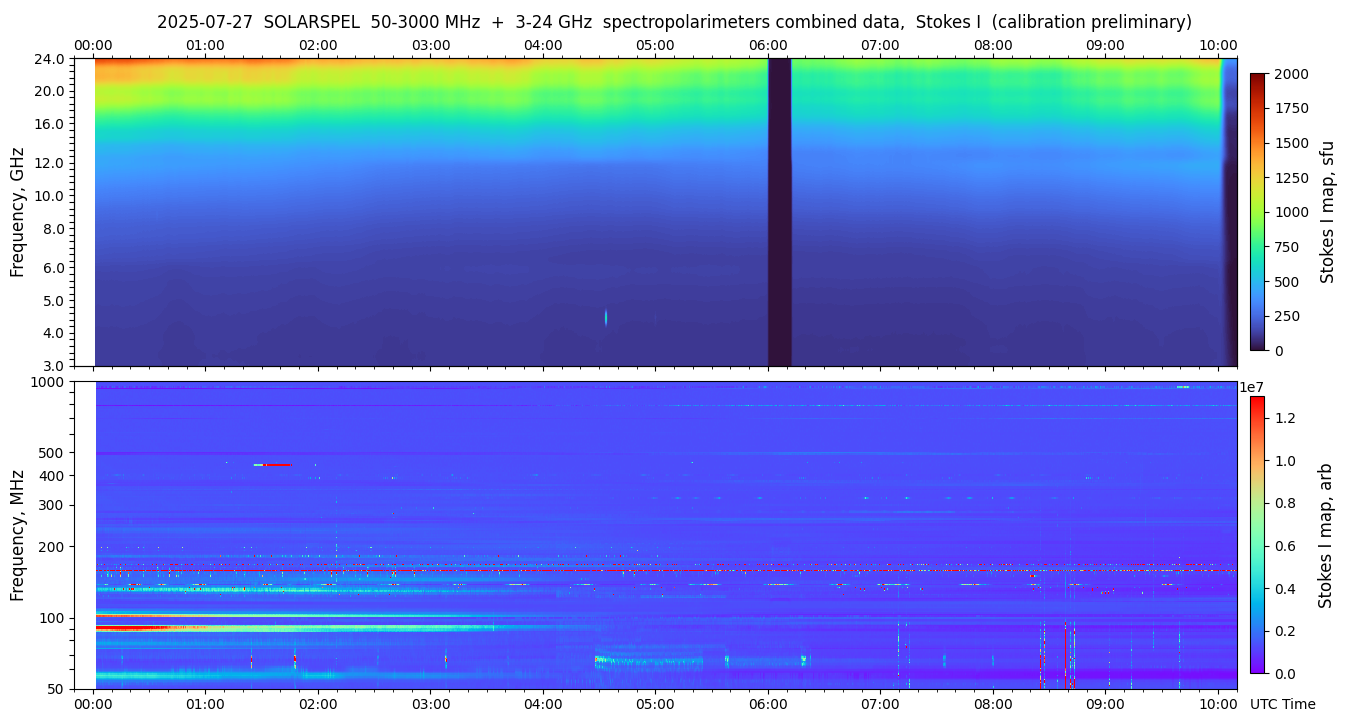
Task: Click the 06:00 tick label on top axis
Action: point(767,45)
